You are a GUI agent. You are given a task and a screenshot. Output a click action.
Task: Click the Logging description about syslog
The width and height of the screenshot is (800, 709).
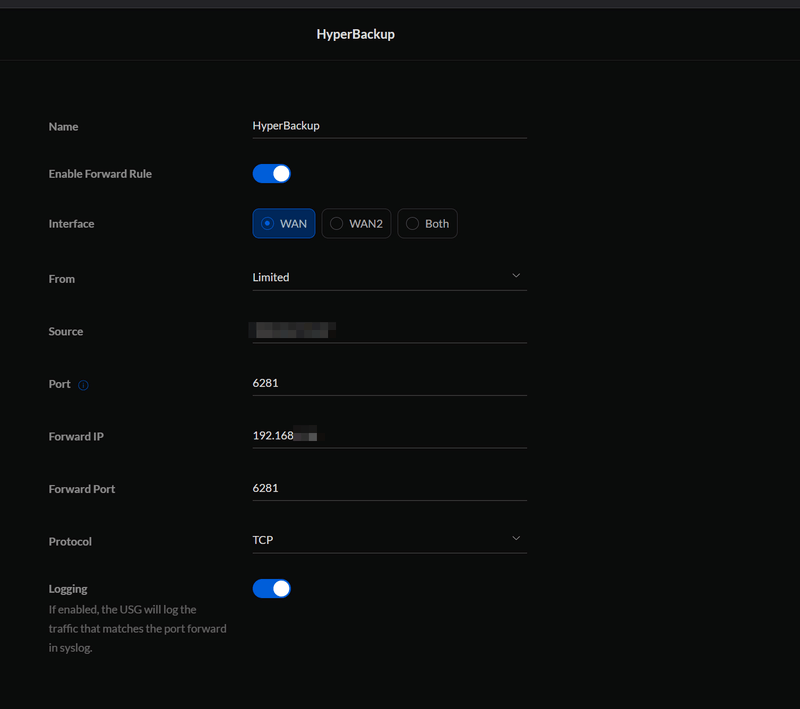137,629
